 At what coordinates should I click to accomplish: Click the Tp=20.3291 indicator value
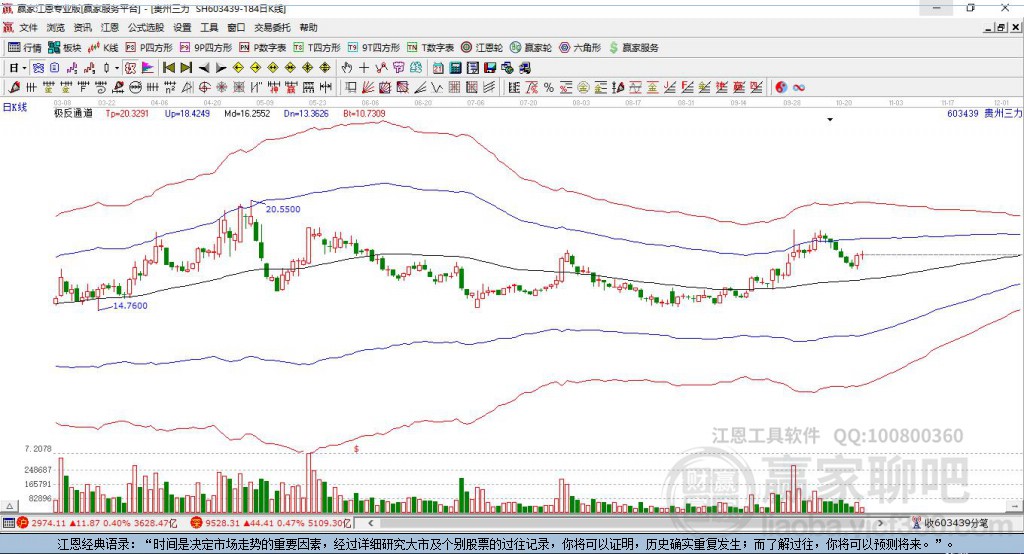(x=127, y=113)
